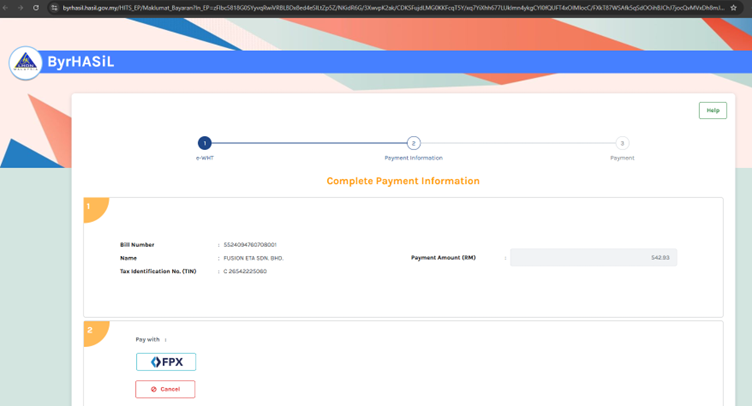Image resolution: width=752 pixels, height=406 pixels.
Task: Click the company name FUSION ETA SDN. BHD.
Action: pyautogui.click(x=254, y=258)
